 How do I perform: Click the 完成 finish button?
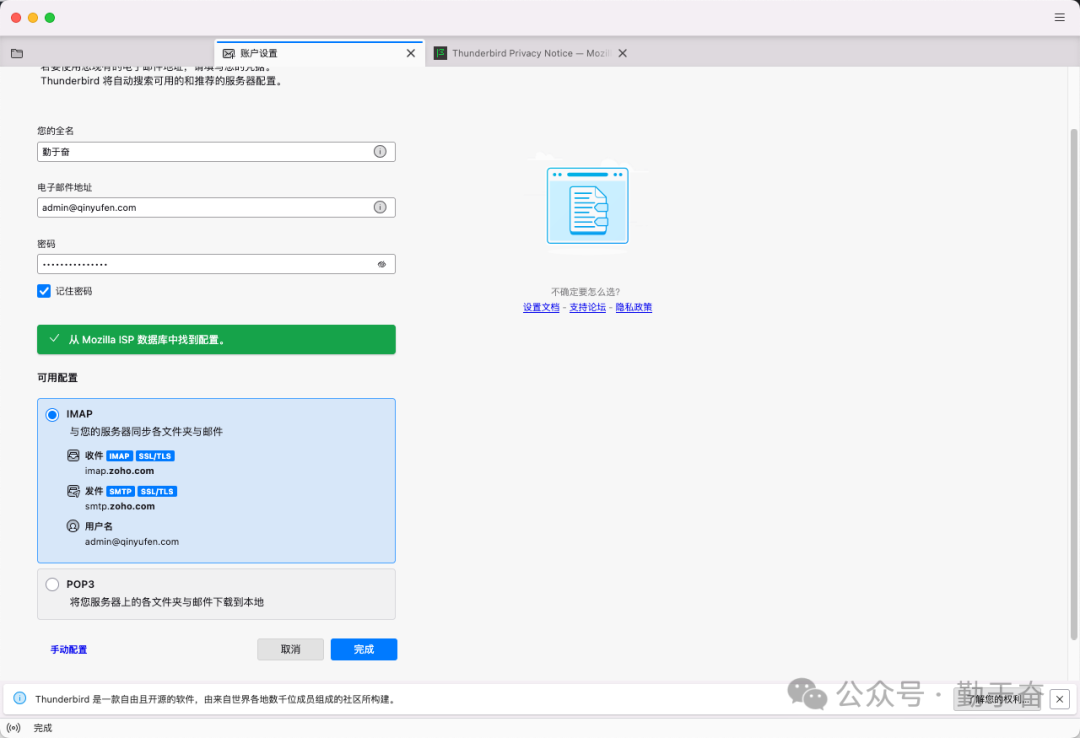(x=364, y=649)
